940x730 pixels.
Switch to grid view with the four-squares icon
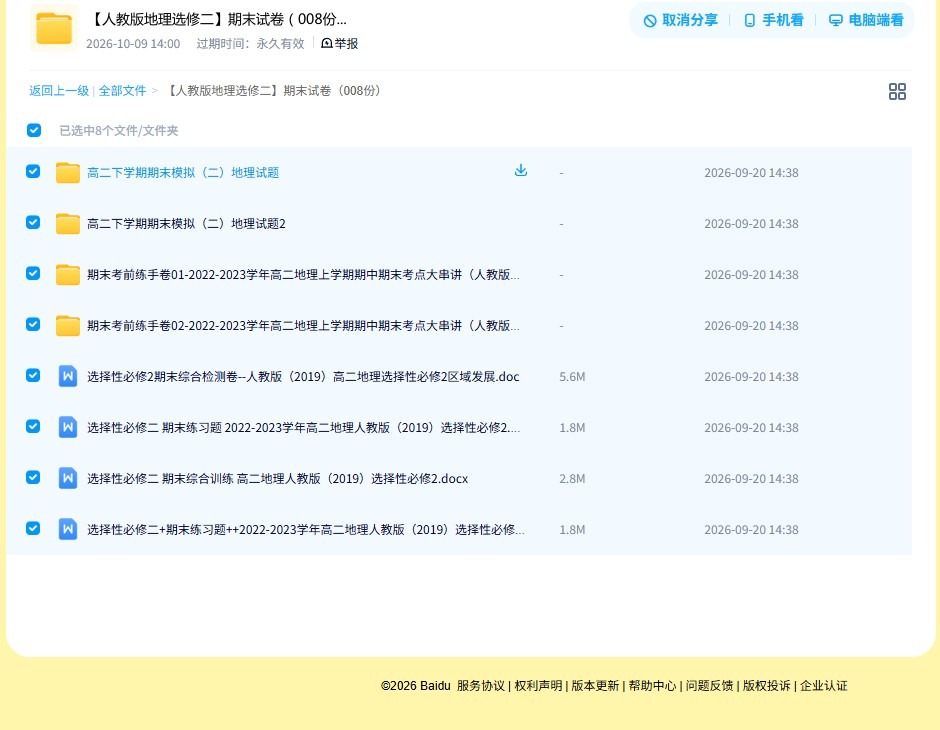pyautogui.click(x=897, y=91)
